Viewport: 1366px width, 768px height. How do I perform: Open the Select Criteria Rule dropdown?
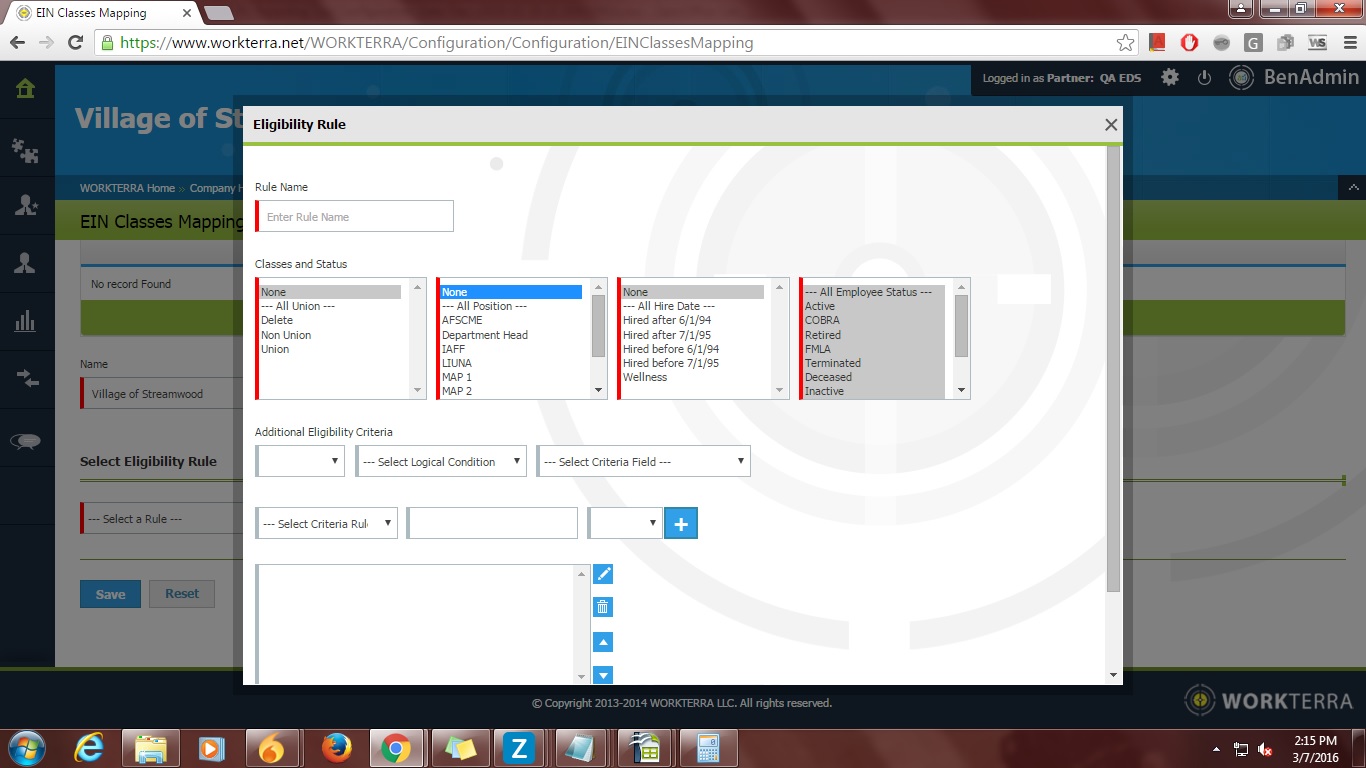[x=327, y=524]
